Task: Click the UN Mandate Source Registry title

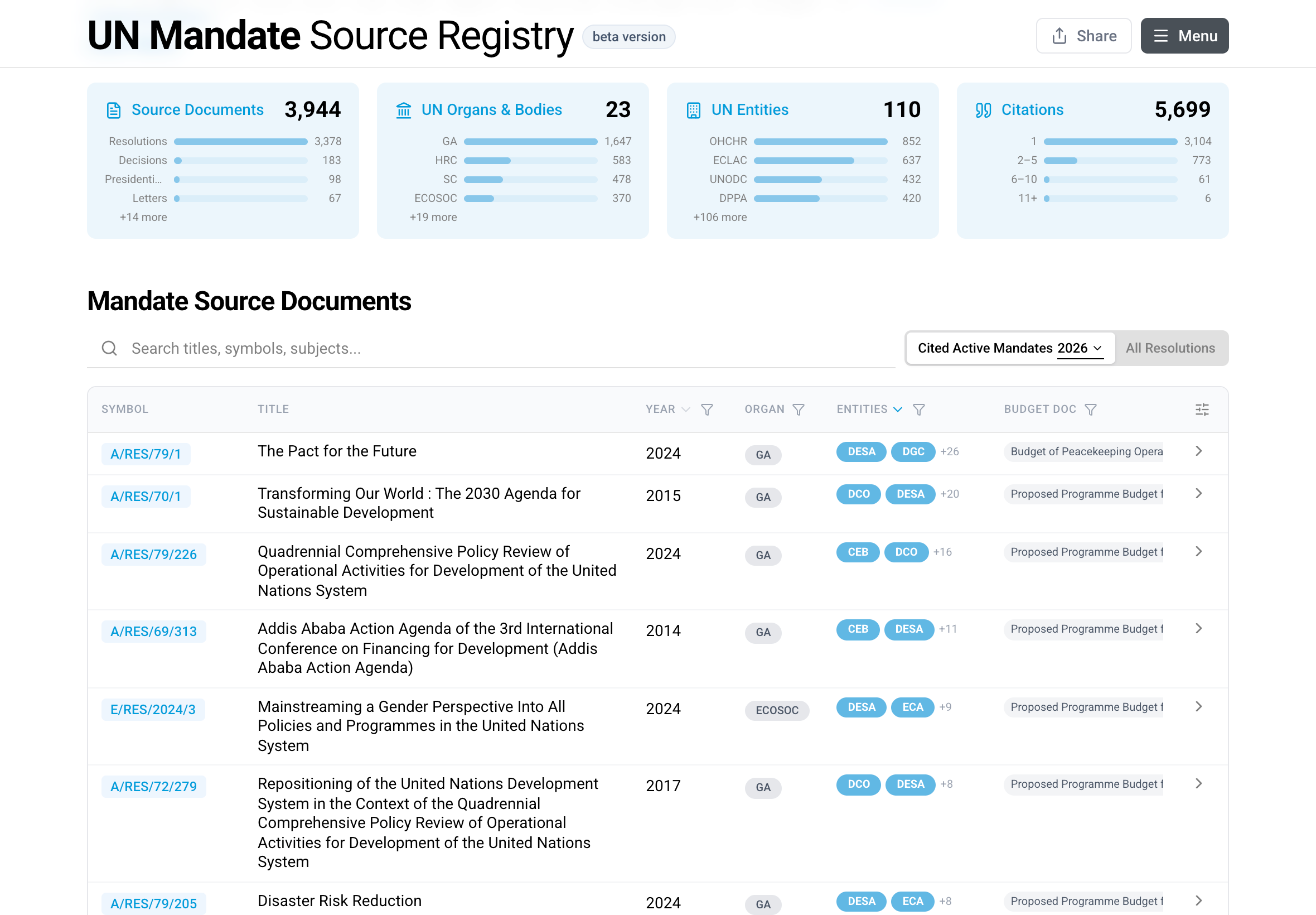Action: pos(331,36)
